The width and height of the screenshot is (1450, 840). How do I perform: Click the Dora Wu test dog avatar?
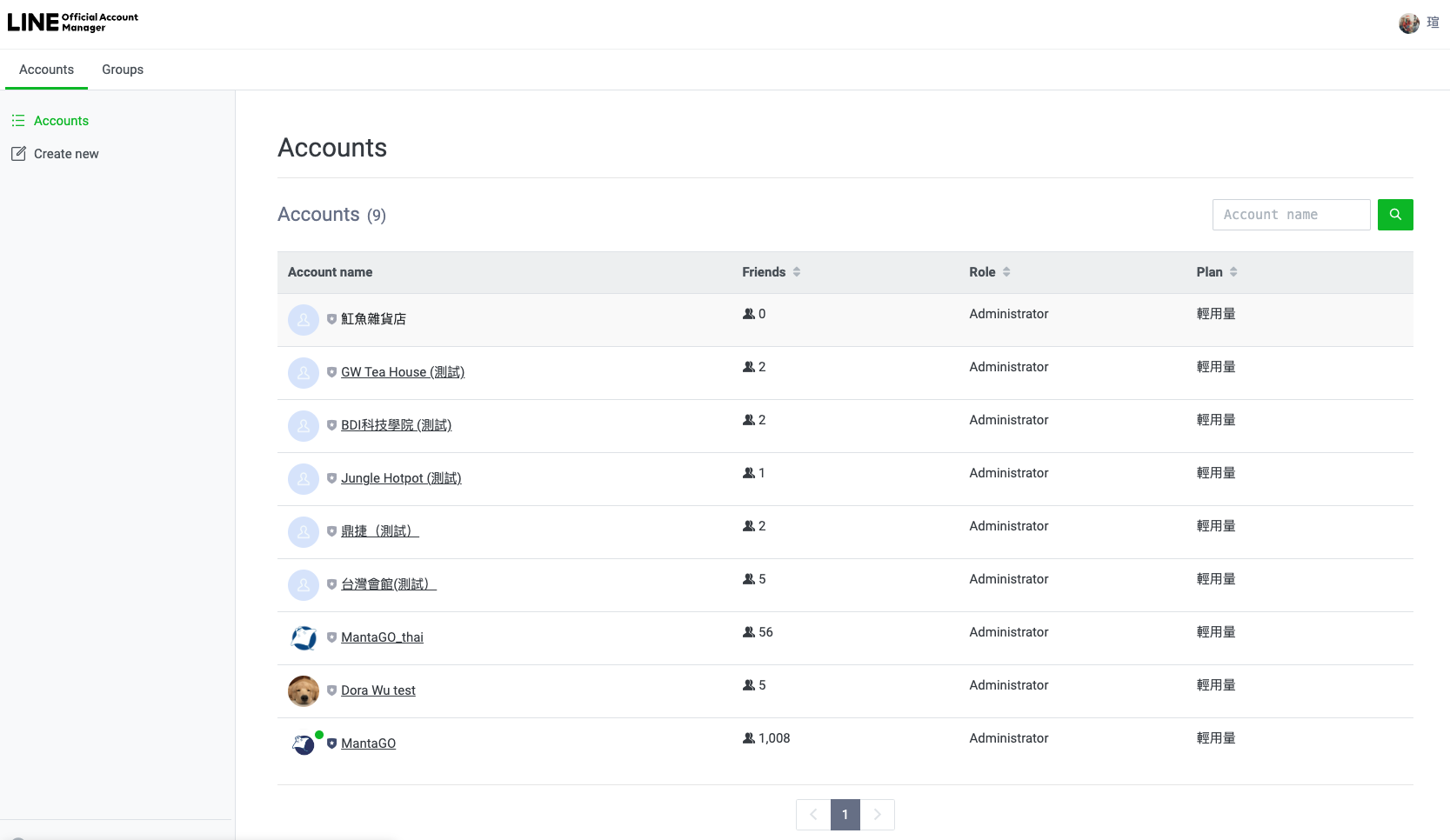tap(303, 691)
